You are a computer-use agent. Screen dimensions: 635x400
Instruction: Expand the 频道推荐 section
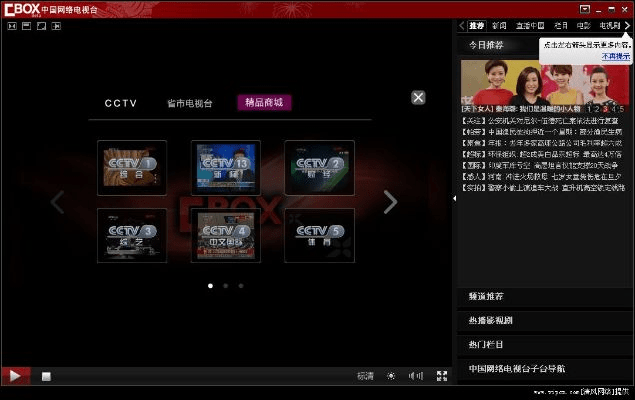544,296
